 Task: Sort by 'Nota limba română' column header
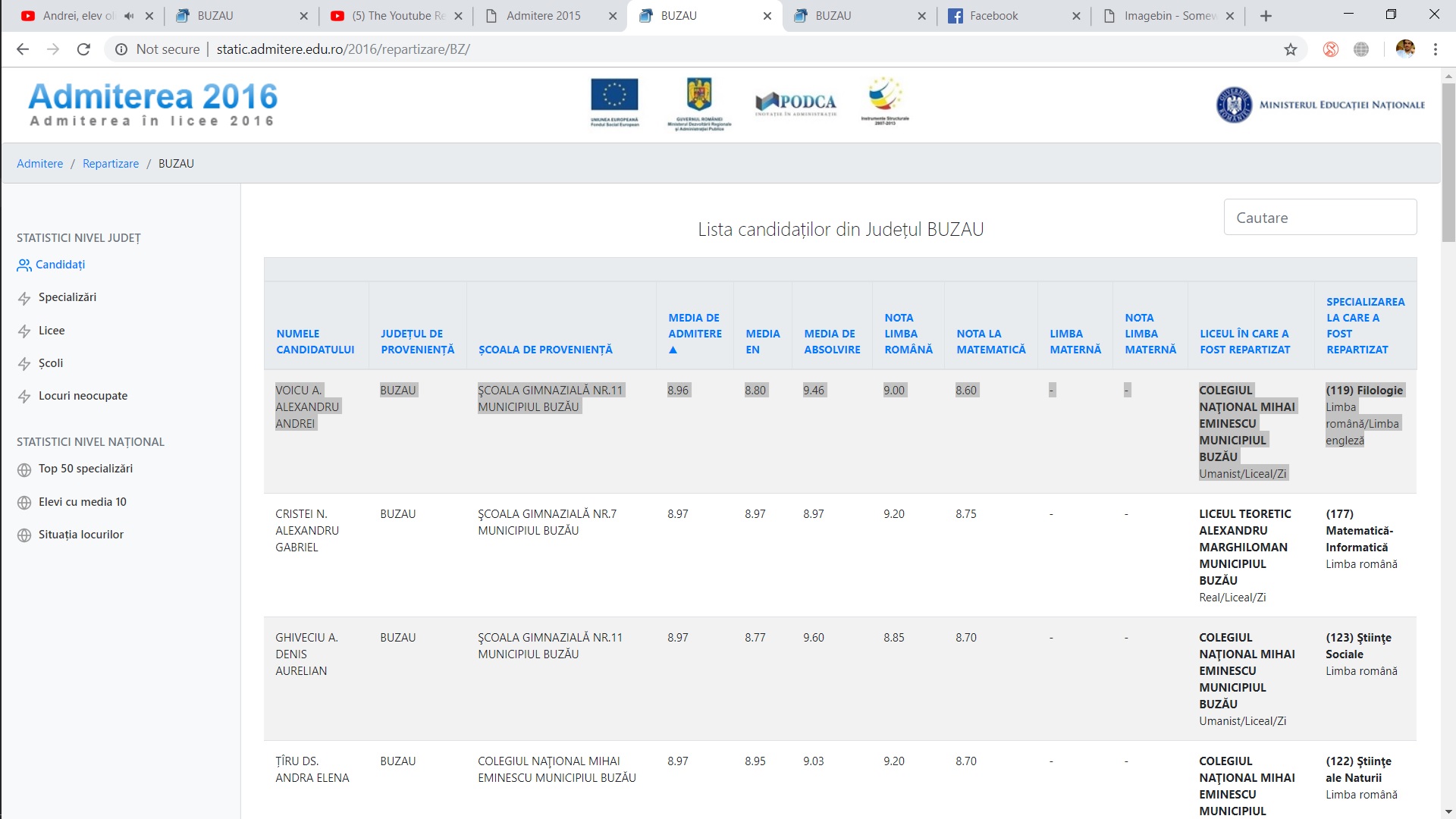[x=908, y=334]
